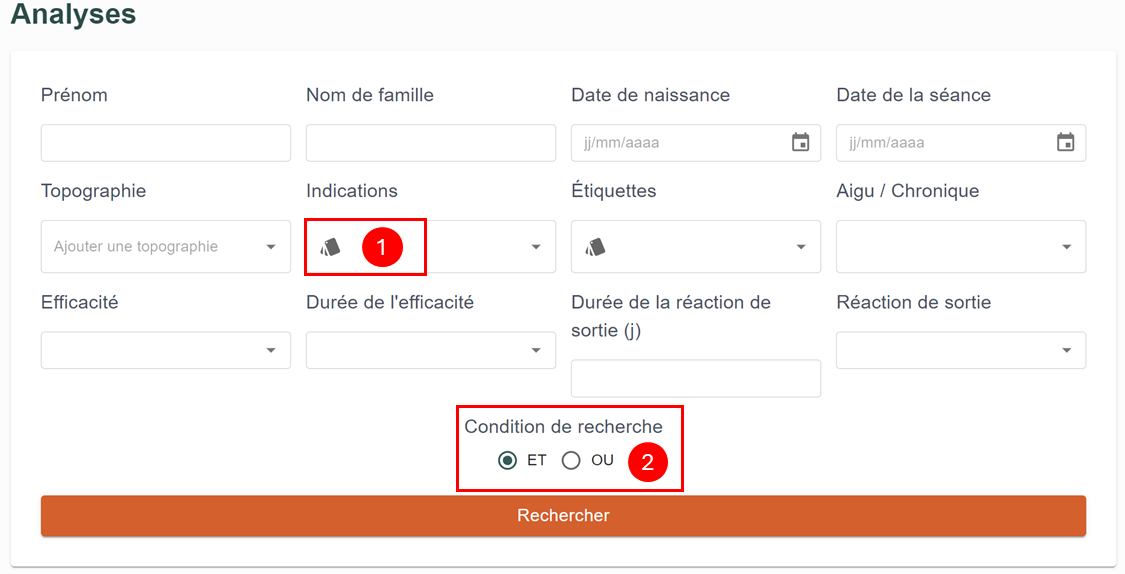This screenshot has width=1125, height=574.
Task: Click the Date de la séance date field
Action: click(961, 143)
